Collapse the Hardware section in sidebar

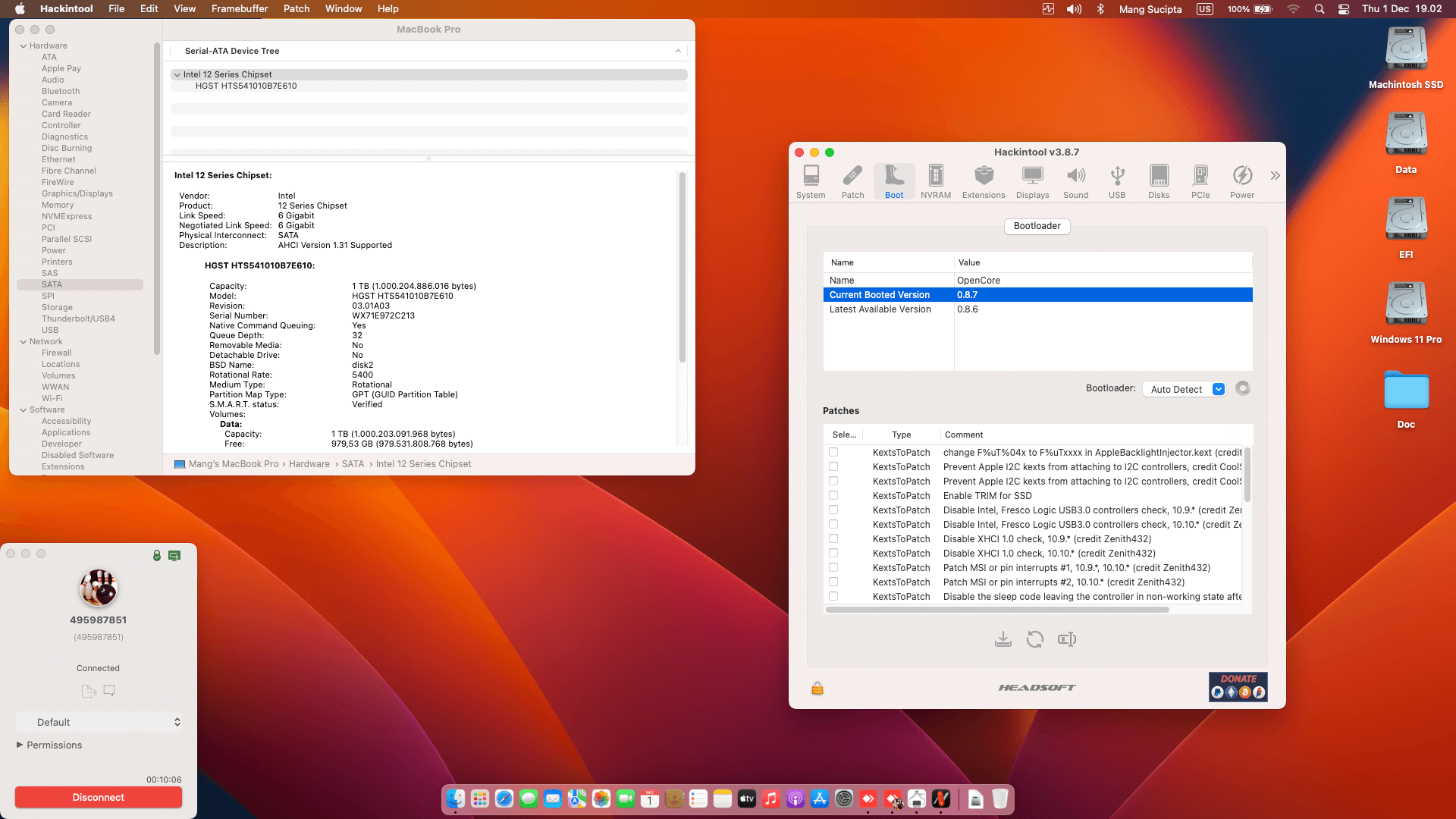(x=24, y=45)
